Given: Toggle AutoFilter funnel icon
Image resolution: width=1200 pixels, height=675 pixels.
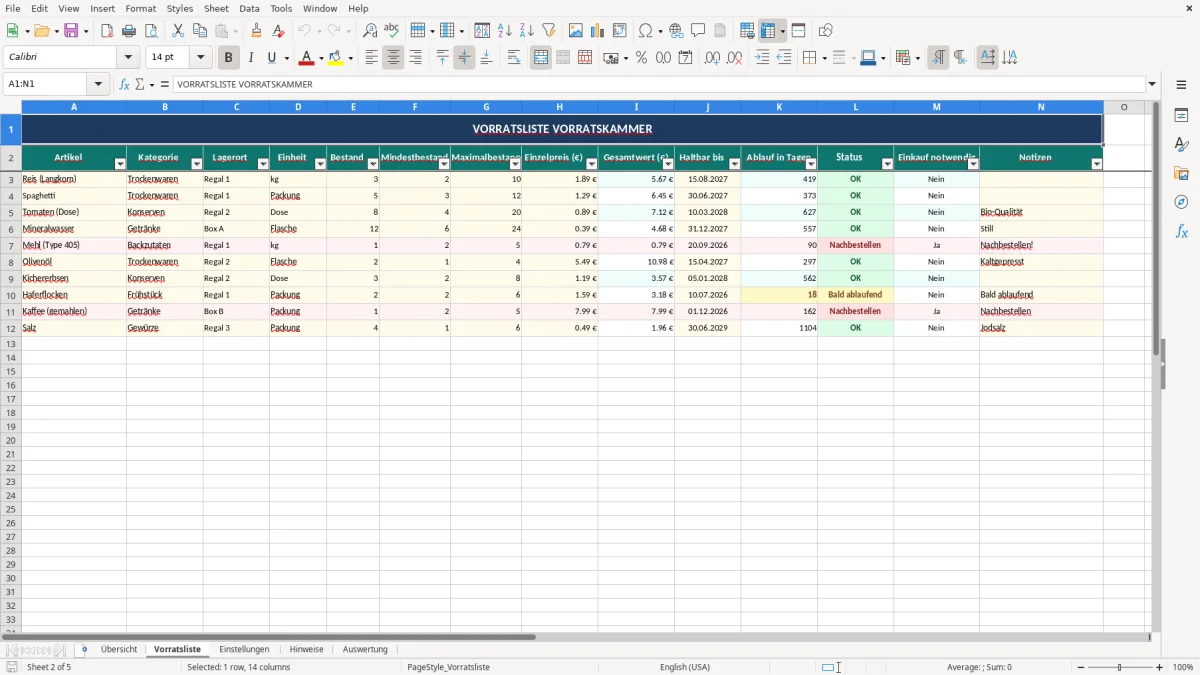Looking at the screenshot, I should pyautogui.click(x=549, y=31).
